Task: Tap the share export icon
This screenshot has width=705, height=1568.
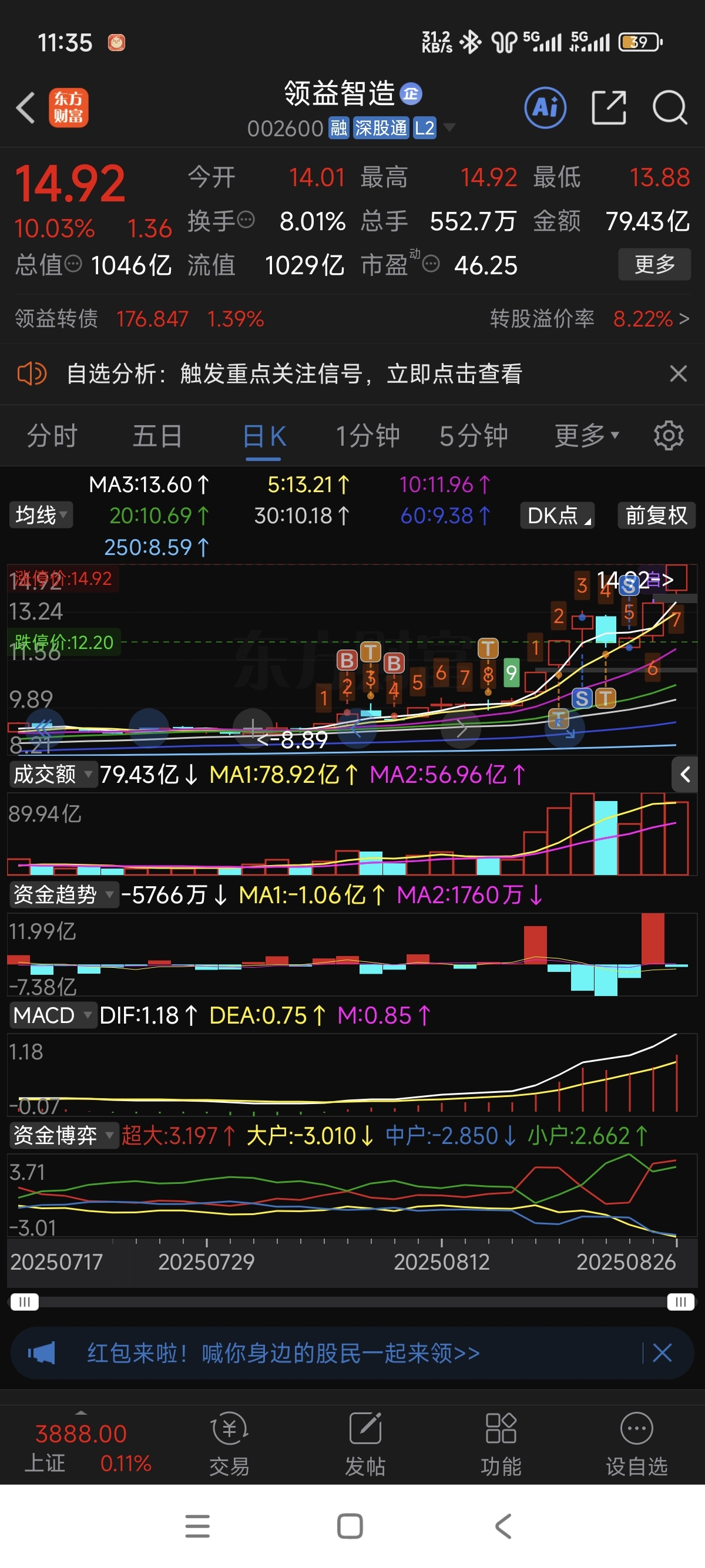Action: [609, 107]
